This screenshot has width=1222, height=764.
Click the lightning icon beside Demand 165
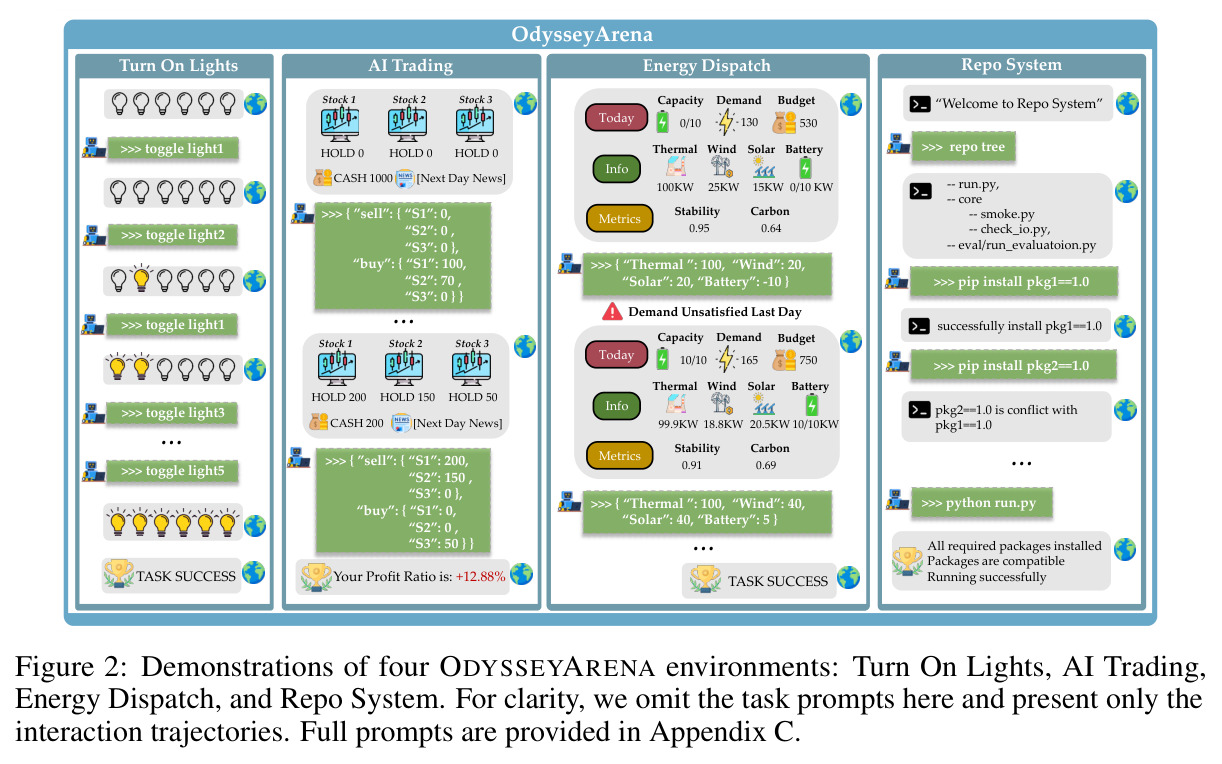coord(725,358)
